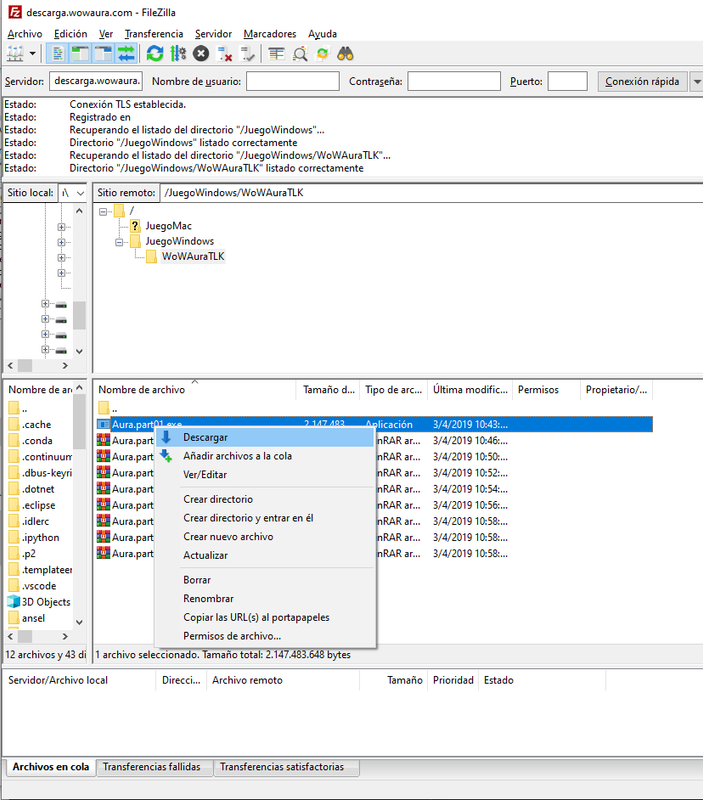Viewport: 703px width, 800px height.
Task: Click the Puerto input field
Action: [x=567, y=81]
